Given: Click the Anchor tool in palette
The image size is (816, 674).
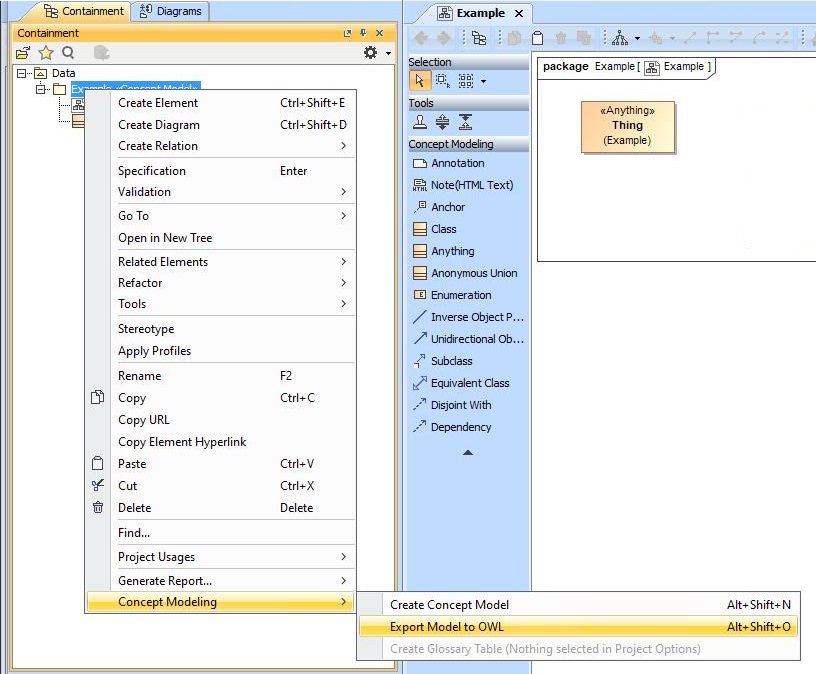Looking at the screenshot, I should (447, 207).
